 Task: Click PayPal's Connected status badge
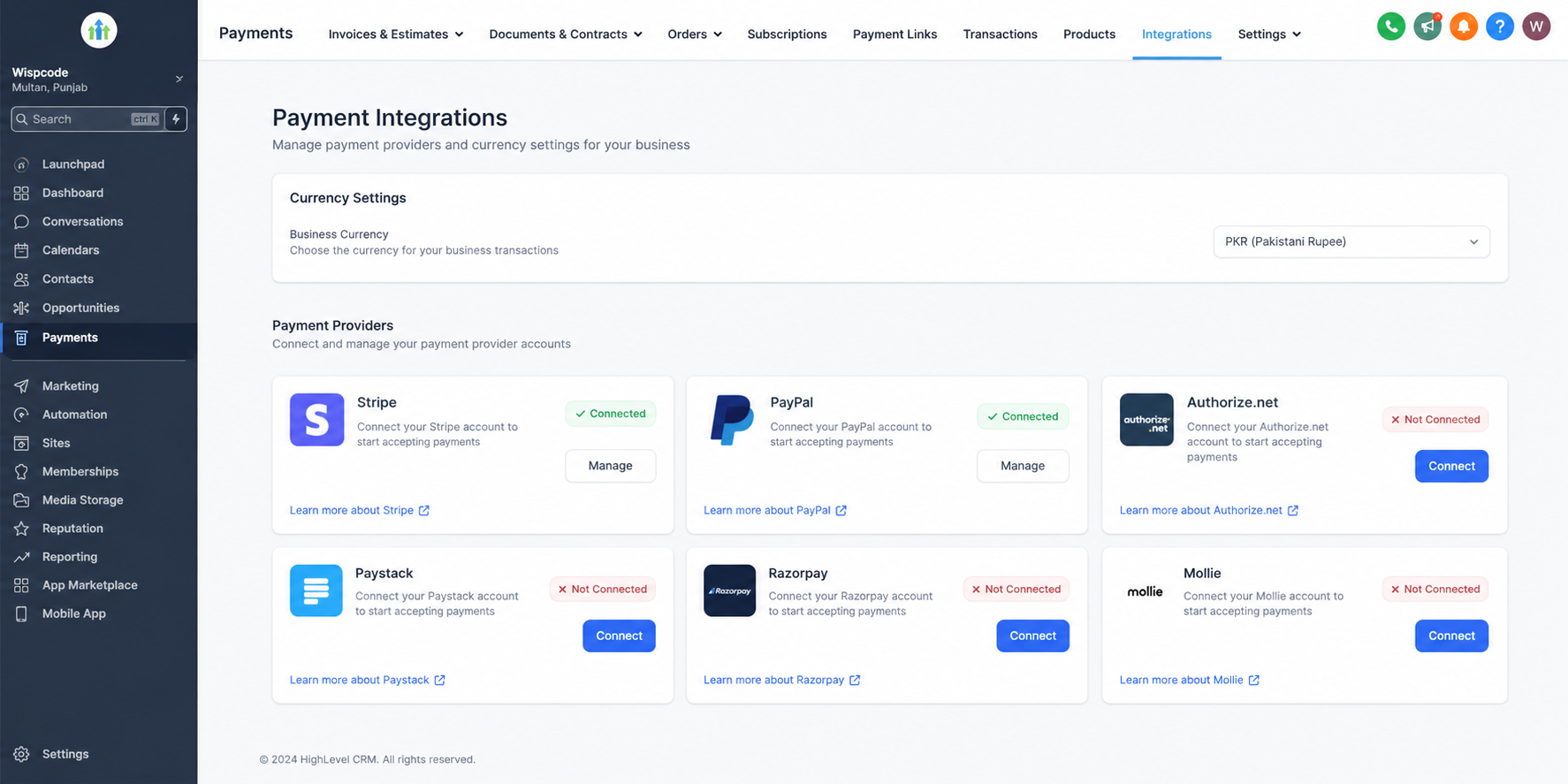[x=1023, y=416]
